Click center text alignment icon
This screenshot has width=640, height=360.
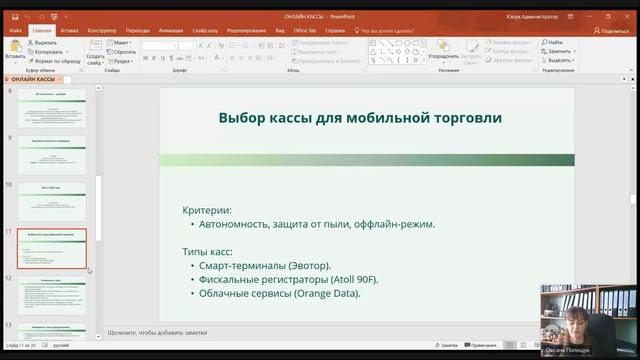pos(241,58)
